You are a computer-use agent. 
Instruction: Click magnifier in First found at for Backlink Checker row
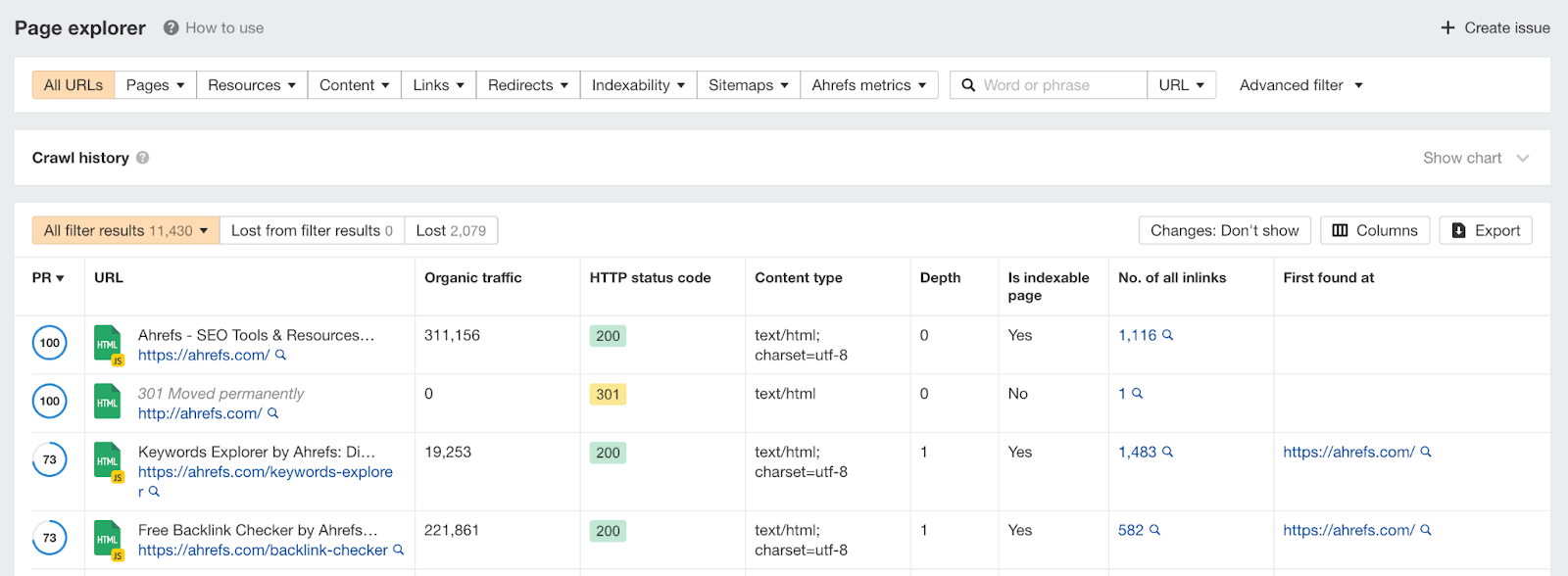click(1426, 530)
